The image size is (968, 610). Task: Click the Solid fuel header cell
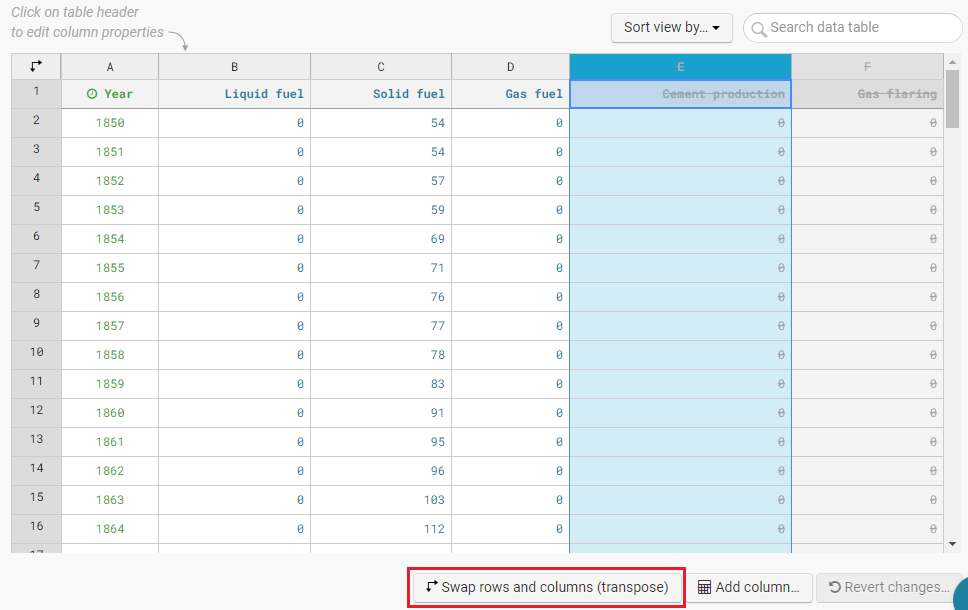[x=381, y=94]
